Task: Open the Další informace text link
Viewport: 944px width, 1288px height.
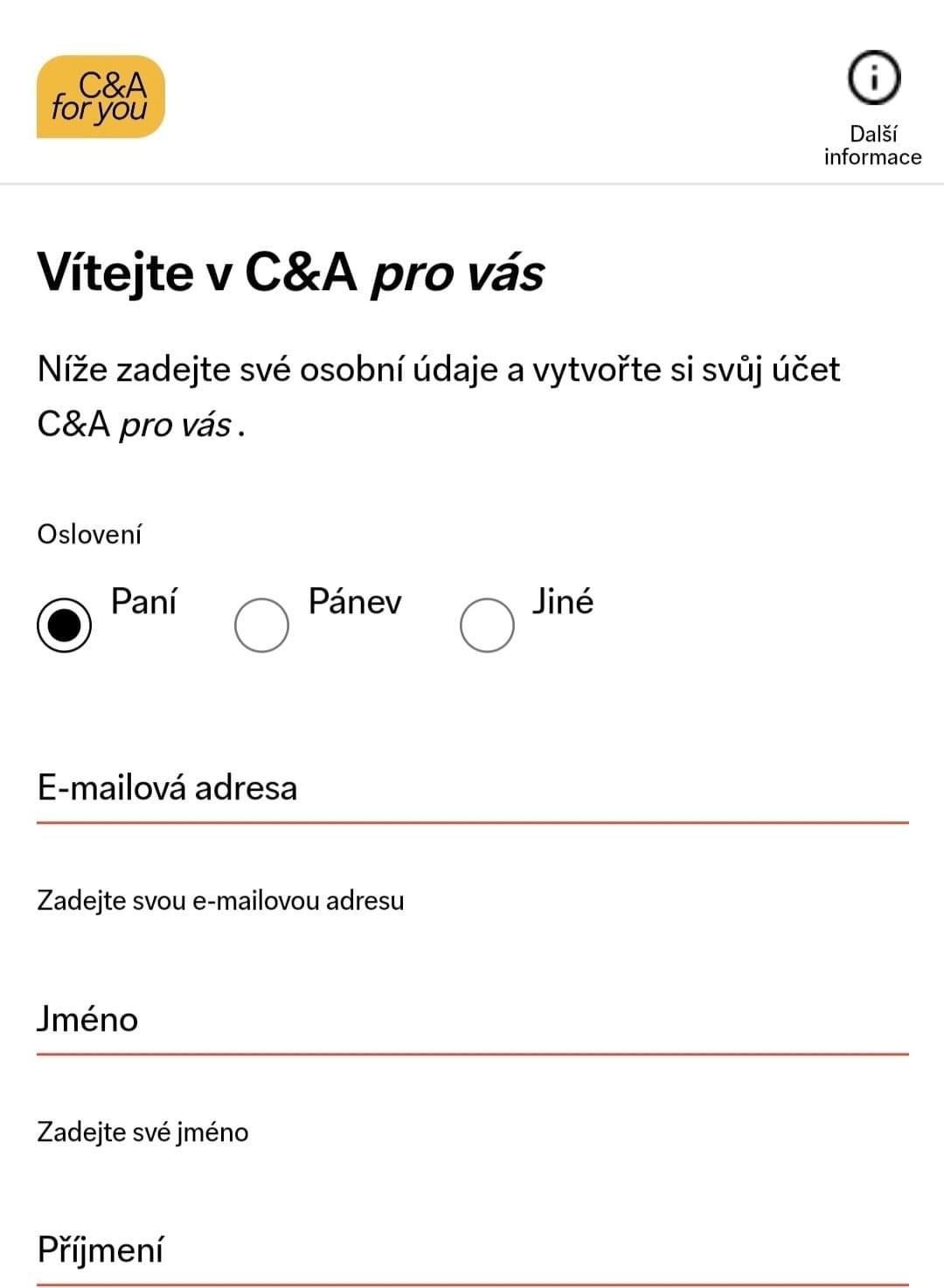Action: pos(872,145)
